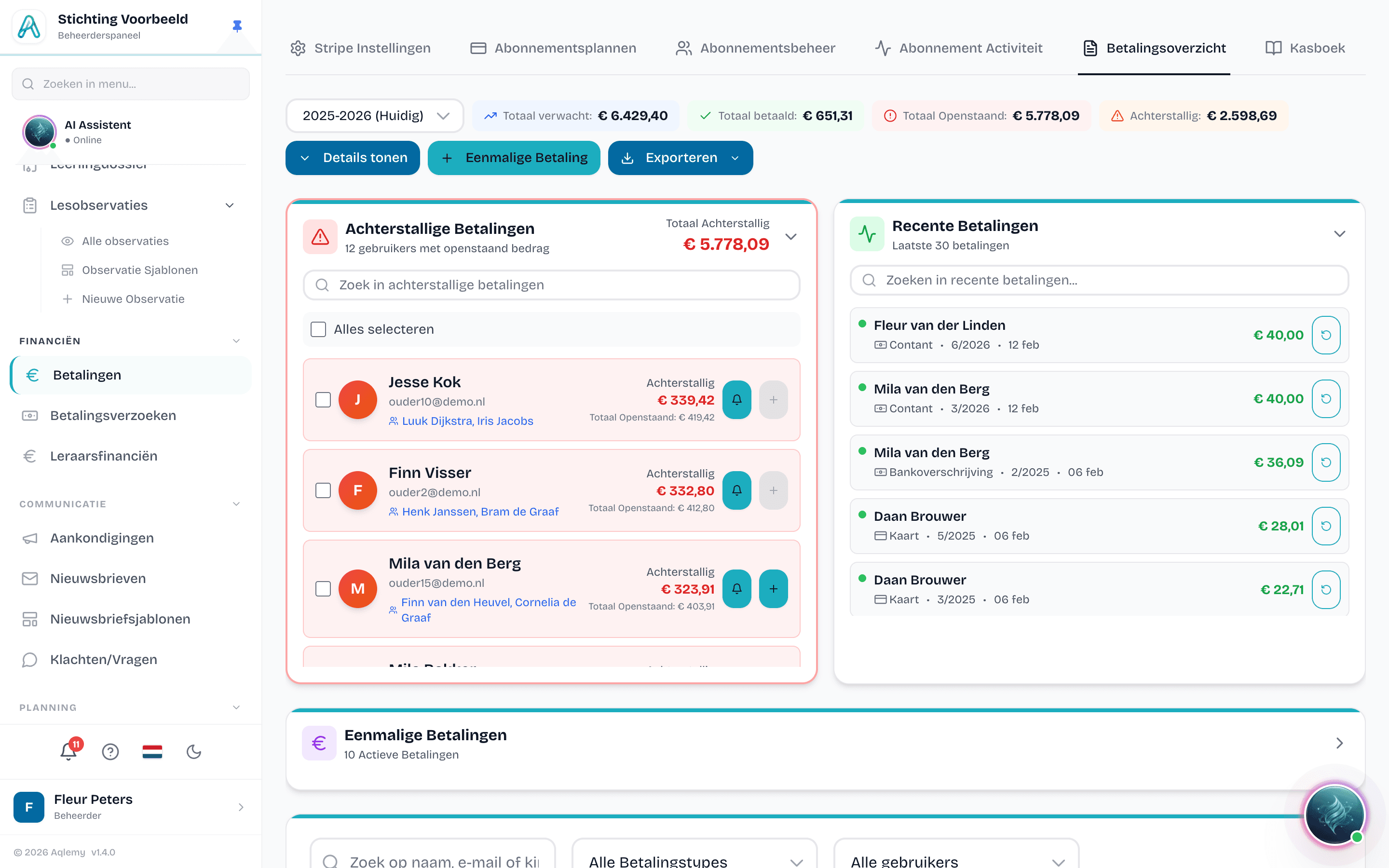The height and width of the screenshot is (868, 1389).
Task: Click the AI Assistent avatar in sidebar
Action: pos(39,132)
